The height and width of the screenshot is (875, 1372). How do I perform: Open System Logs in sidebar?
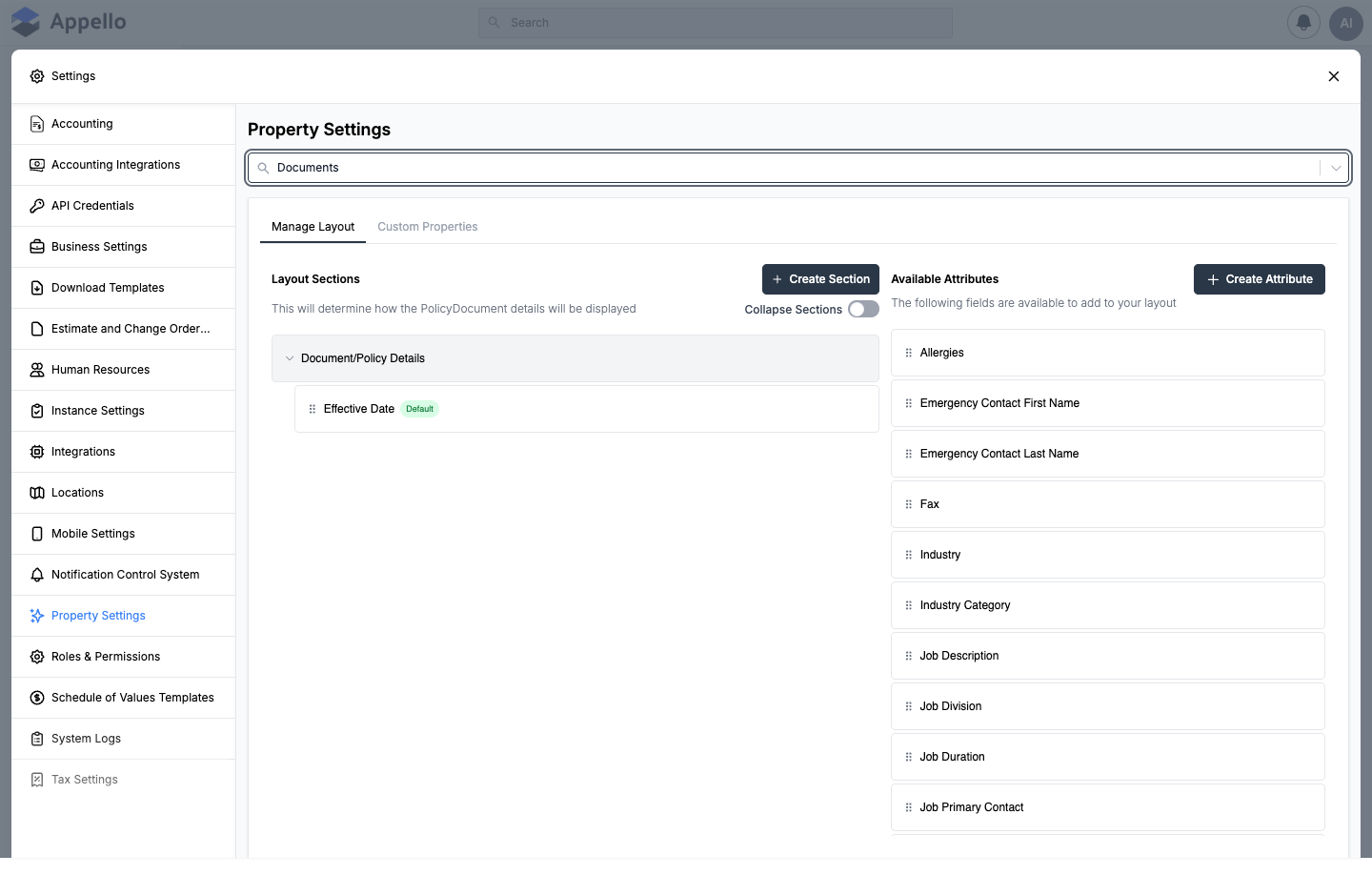(124, 739)
